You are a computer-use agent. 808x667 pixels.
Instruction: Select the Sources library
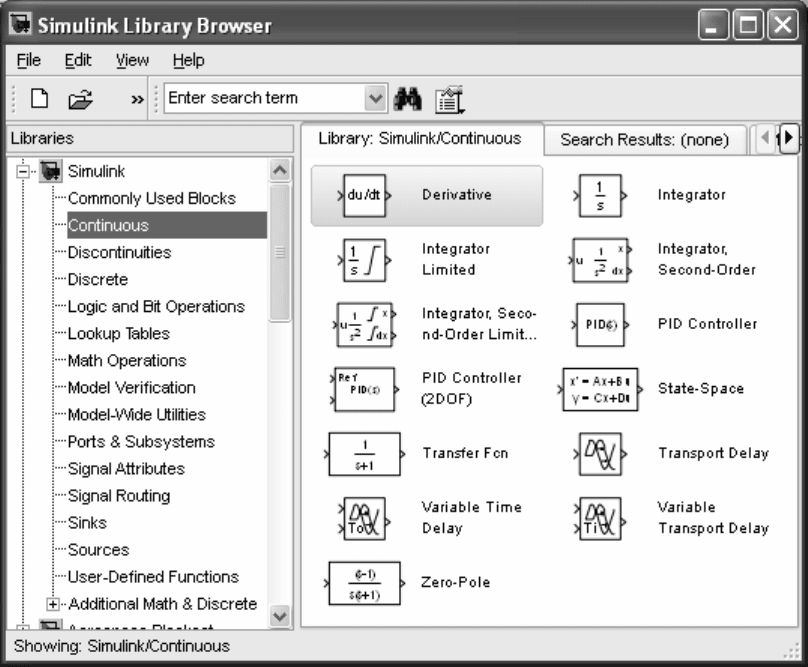(98, 549)
